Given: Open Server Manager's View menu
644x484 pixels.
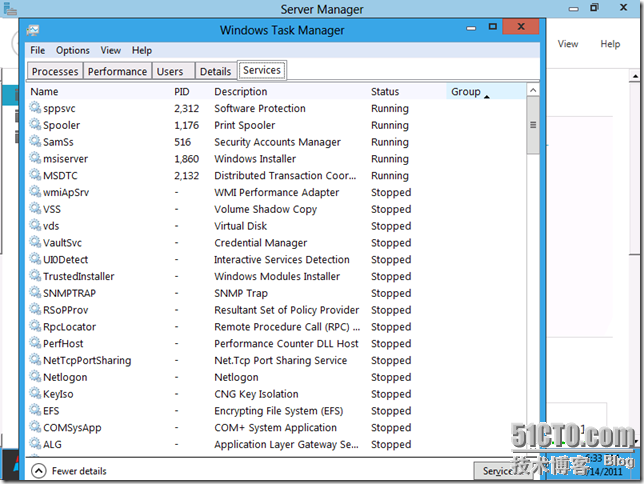Looking at the screenshot, I should point(568,44).
